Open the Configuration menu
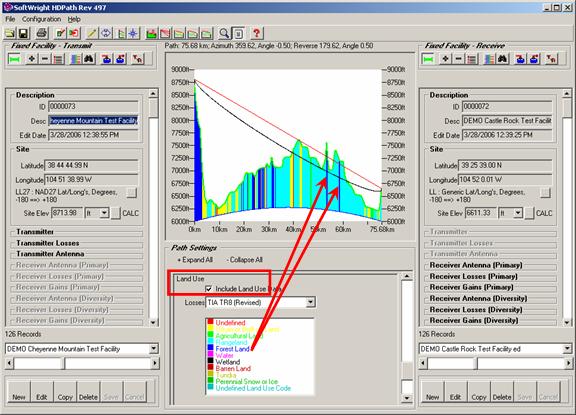 41,19
